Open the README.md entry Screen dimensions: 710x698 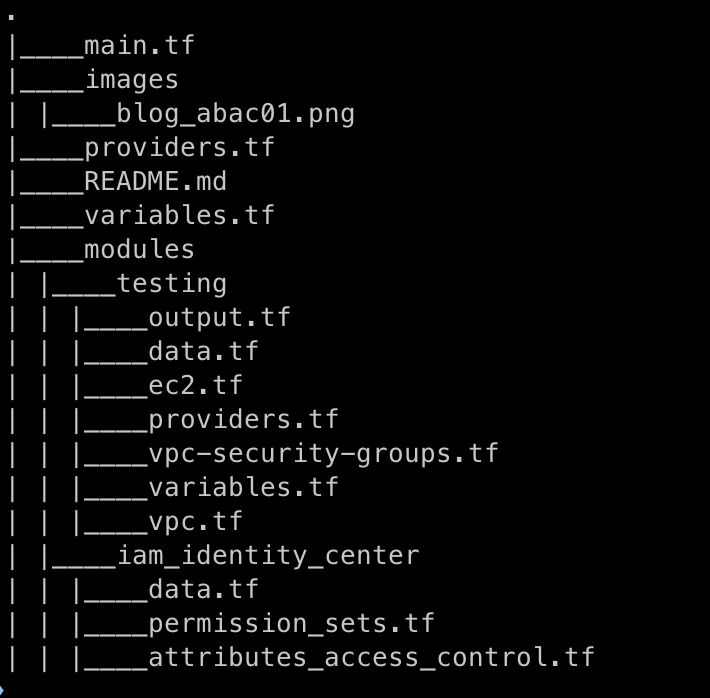tap(155, 182)
